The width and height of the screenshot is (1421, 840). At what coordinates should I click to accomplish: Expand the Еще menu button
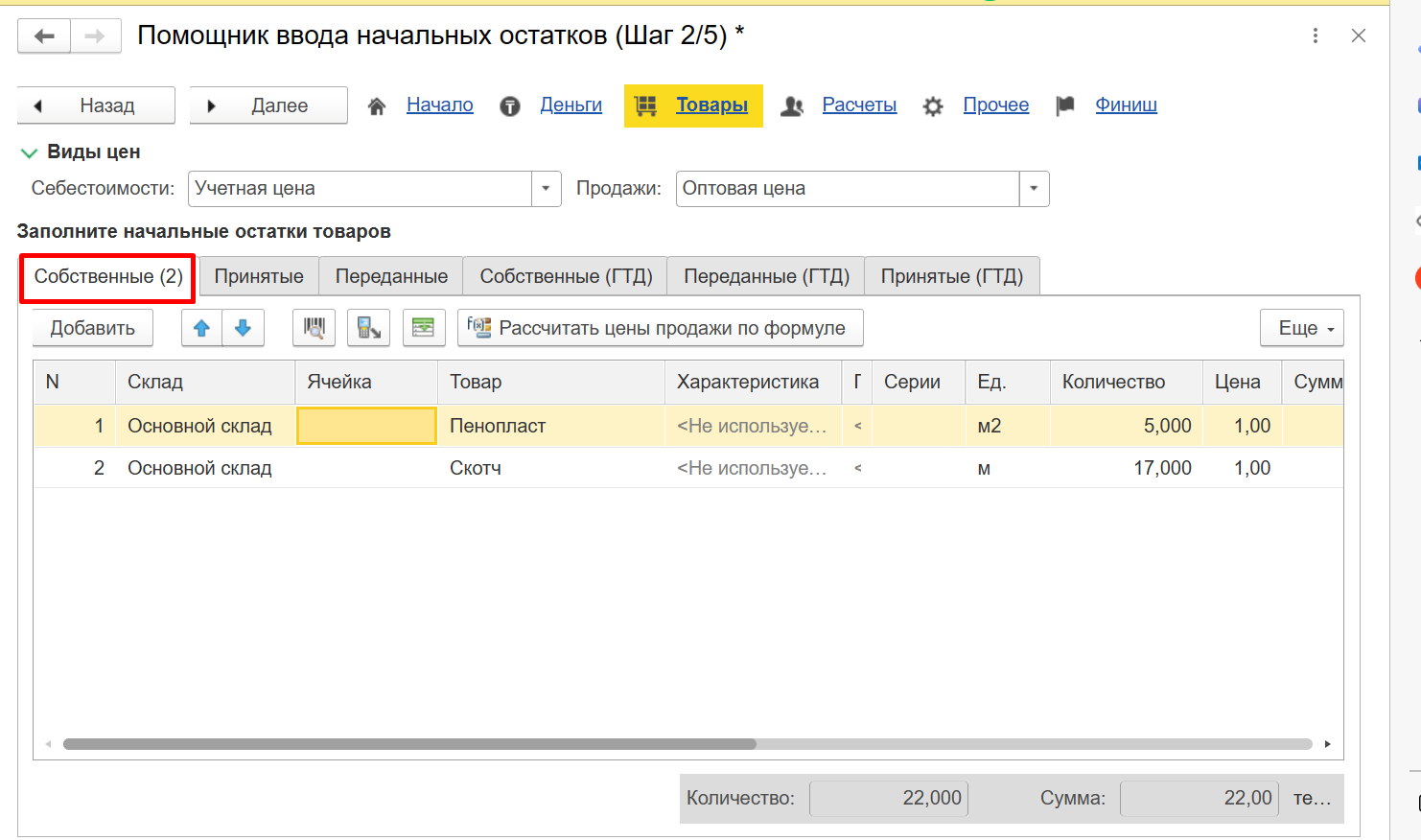coord(1301,328)
